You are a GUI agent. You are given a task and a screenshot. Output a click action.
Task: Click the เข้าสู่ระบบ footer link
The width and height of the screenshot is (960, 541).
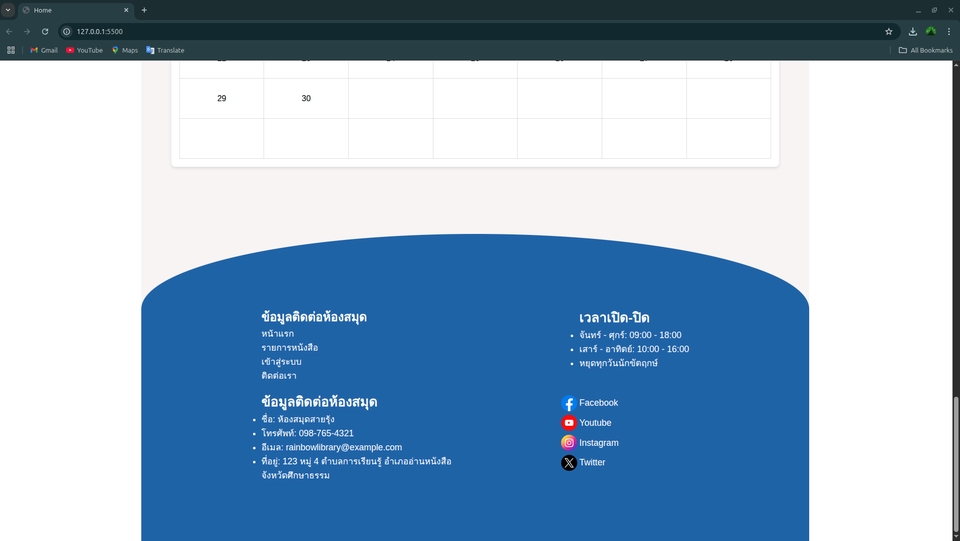[x=281, y=362]
